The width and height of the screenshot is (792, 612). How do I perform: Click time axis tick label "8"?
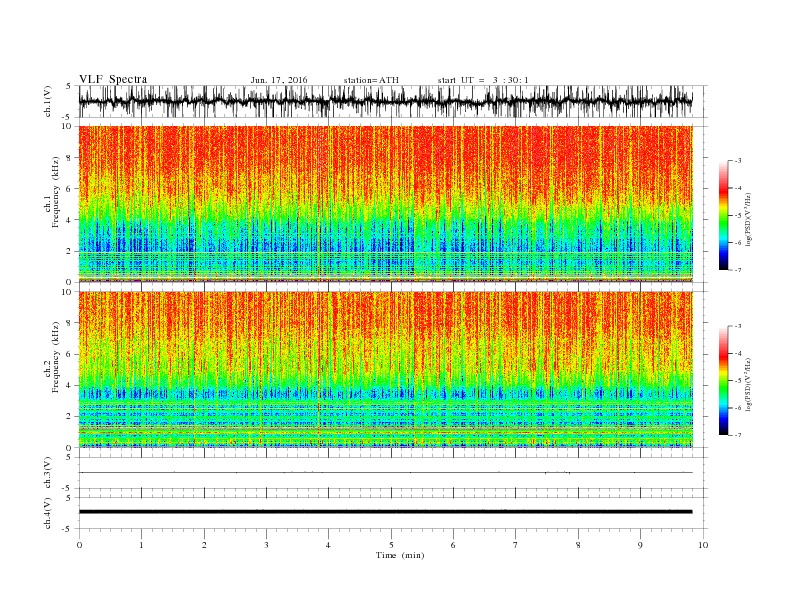(x=578, y=545)
